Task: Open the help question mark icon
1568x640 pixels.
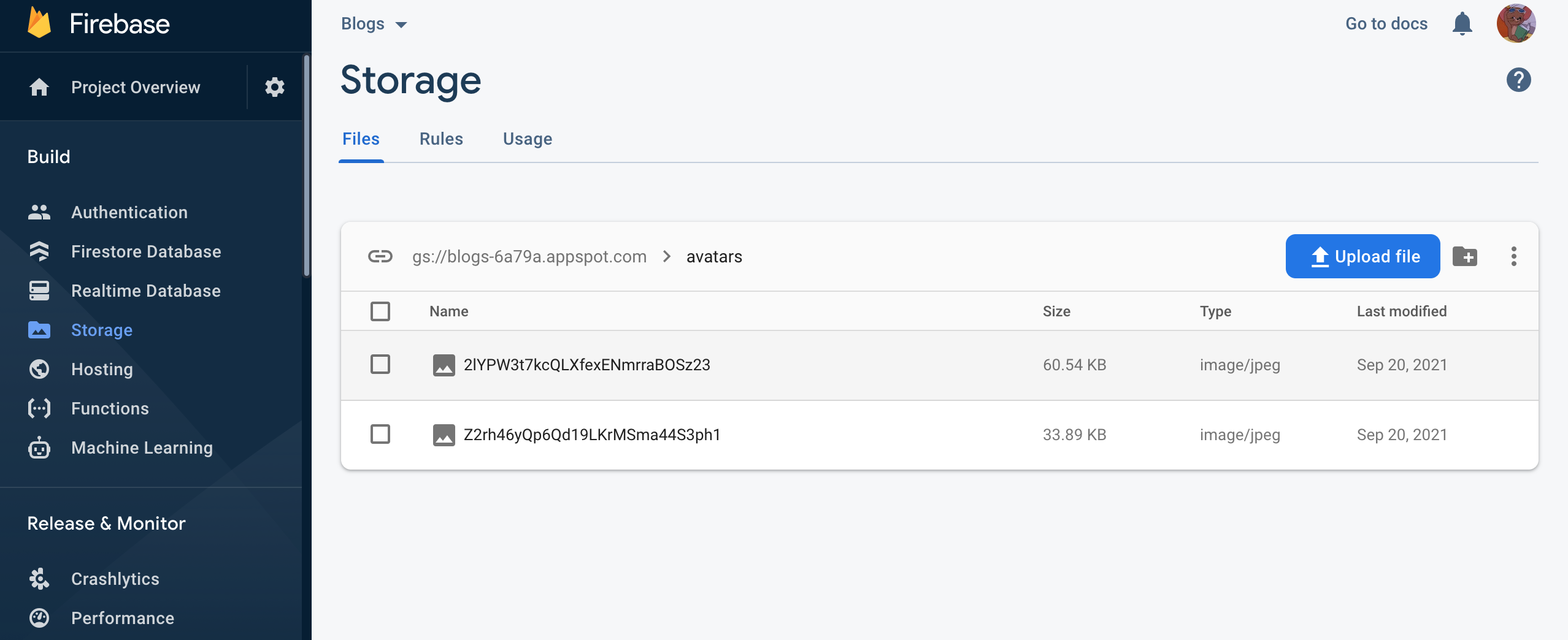Action: coord(1518,80)
